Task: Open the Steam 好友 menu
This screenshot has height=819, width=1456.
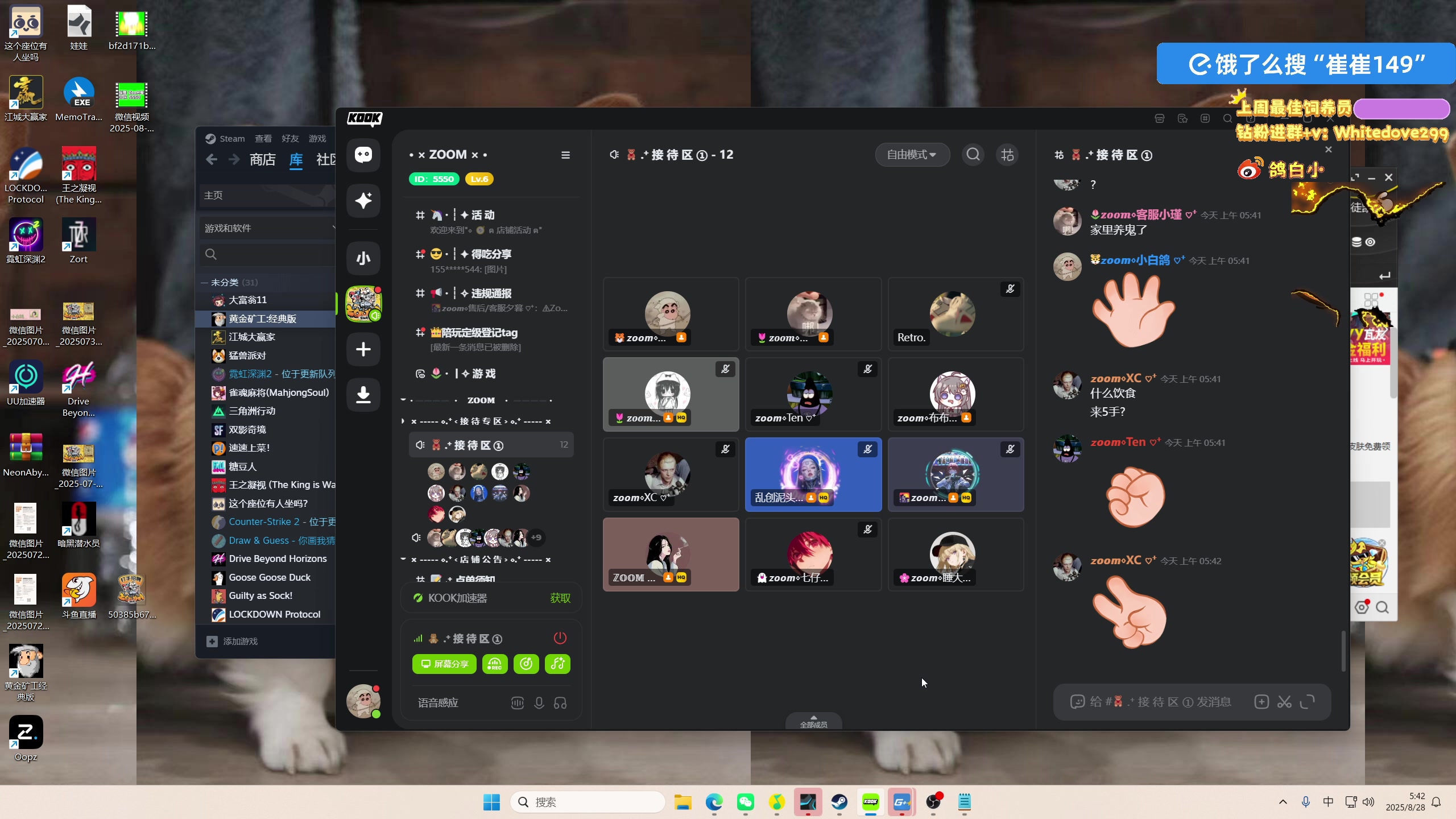Action: pyautogui.click(x=290, y=139)
